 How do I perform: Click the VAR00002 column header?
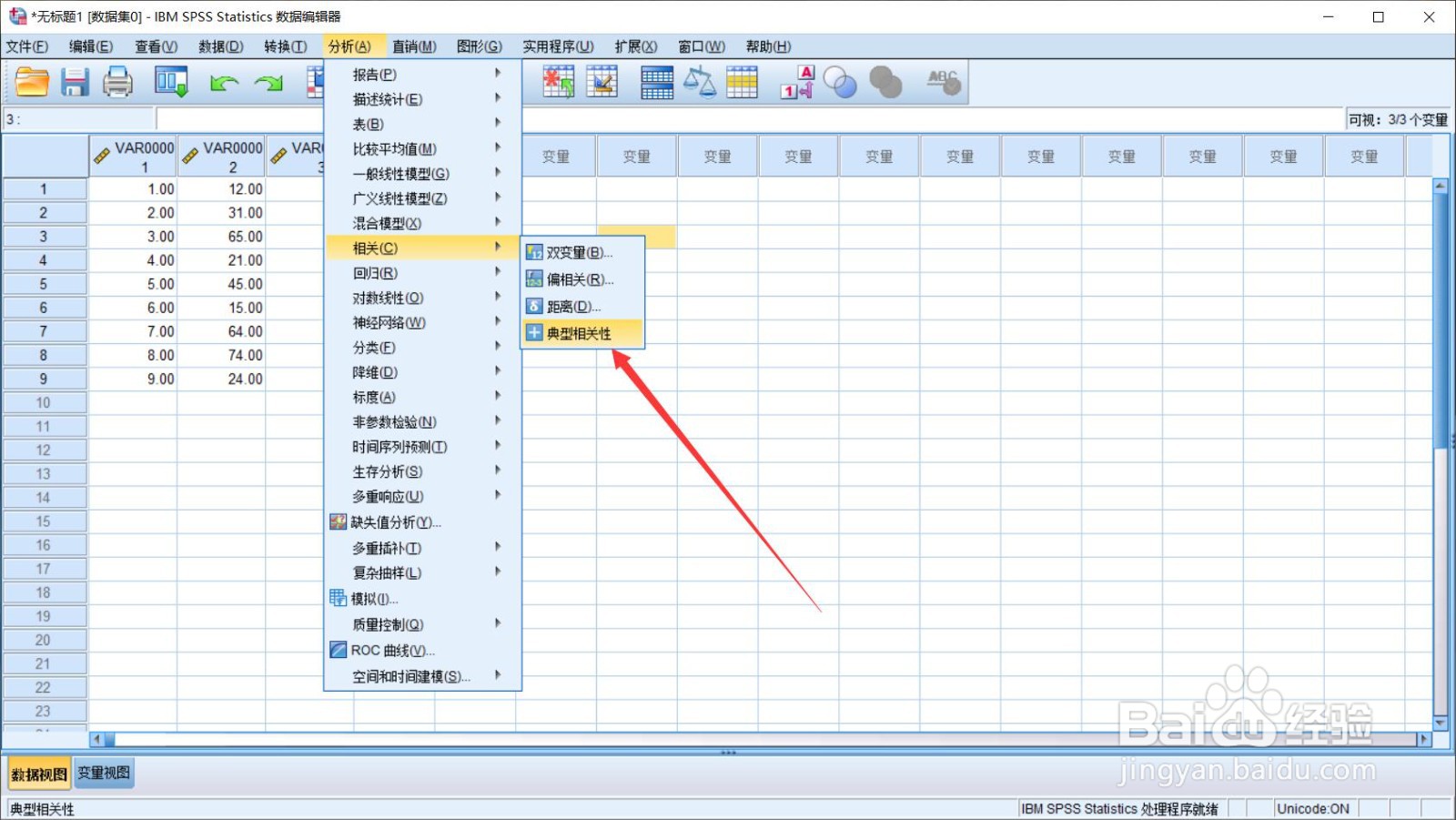221,157
